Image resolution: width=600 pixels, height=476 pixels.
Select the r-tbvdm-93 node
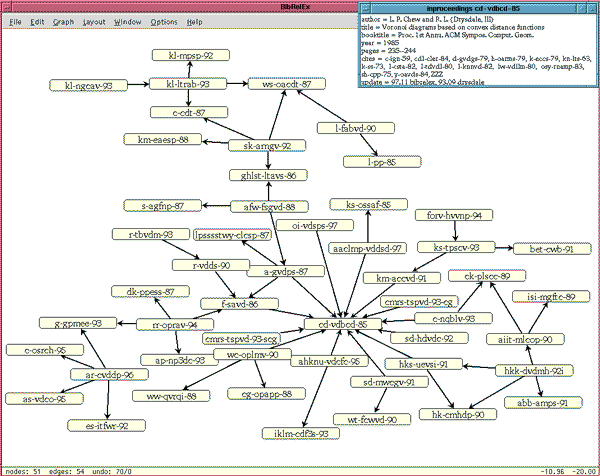151,234
